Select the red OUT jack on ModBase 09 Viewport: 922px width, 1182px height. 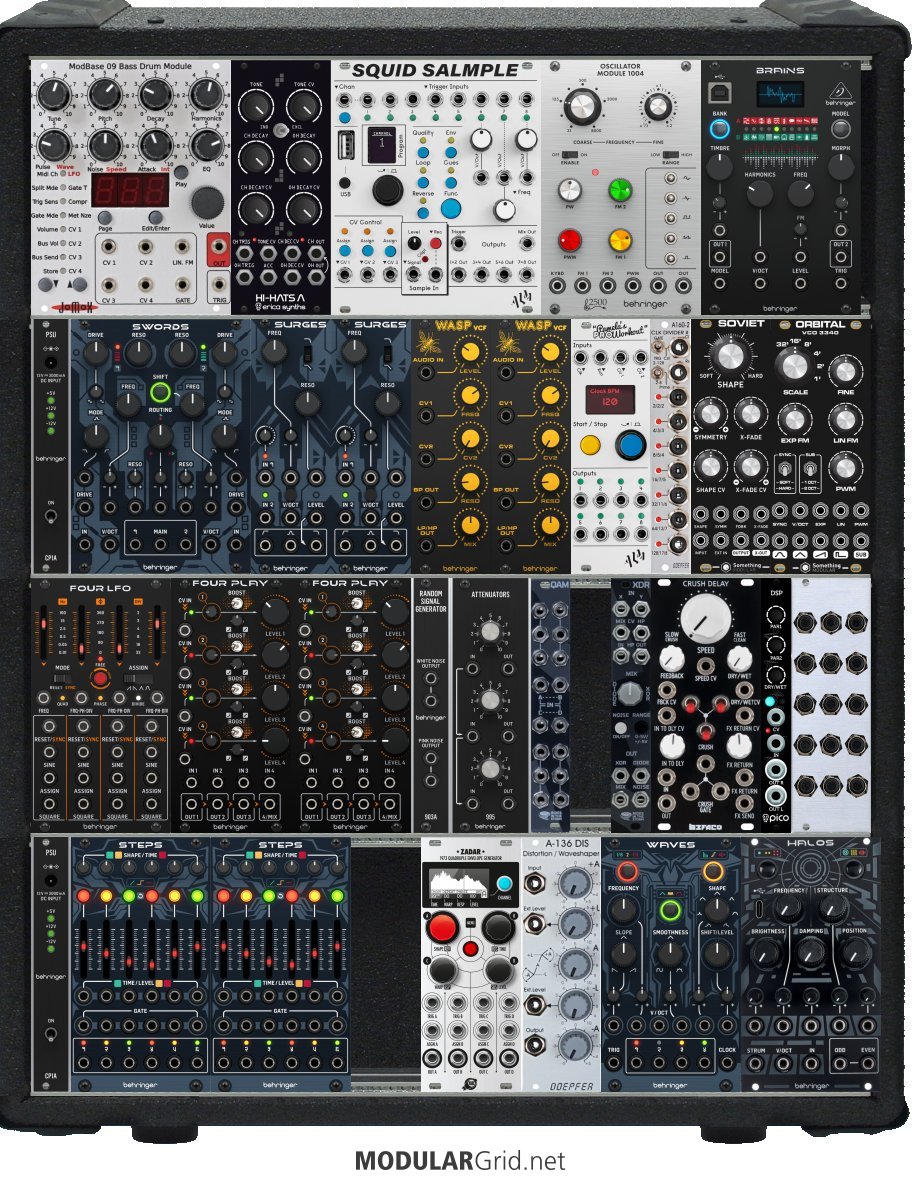(219, 247)
